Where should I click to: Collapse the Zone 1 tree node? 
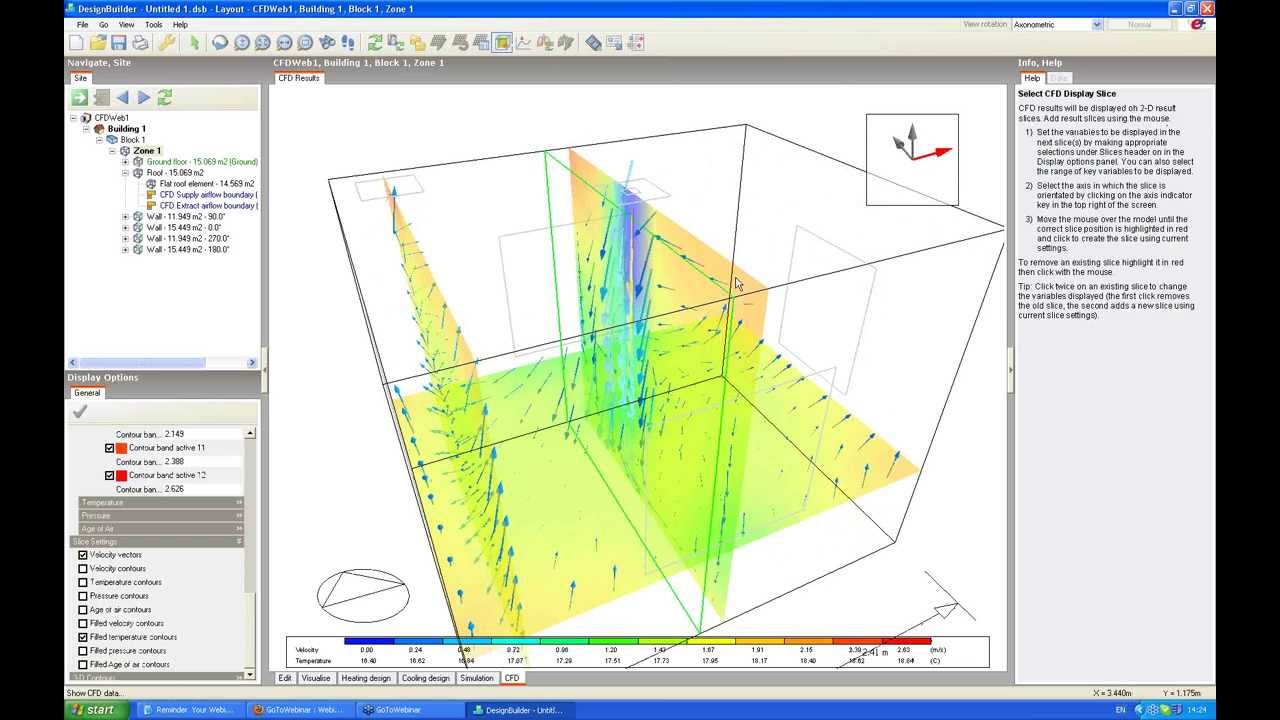tap(112, 151)
